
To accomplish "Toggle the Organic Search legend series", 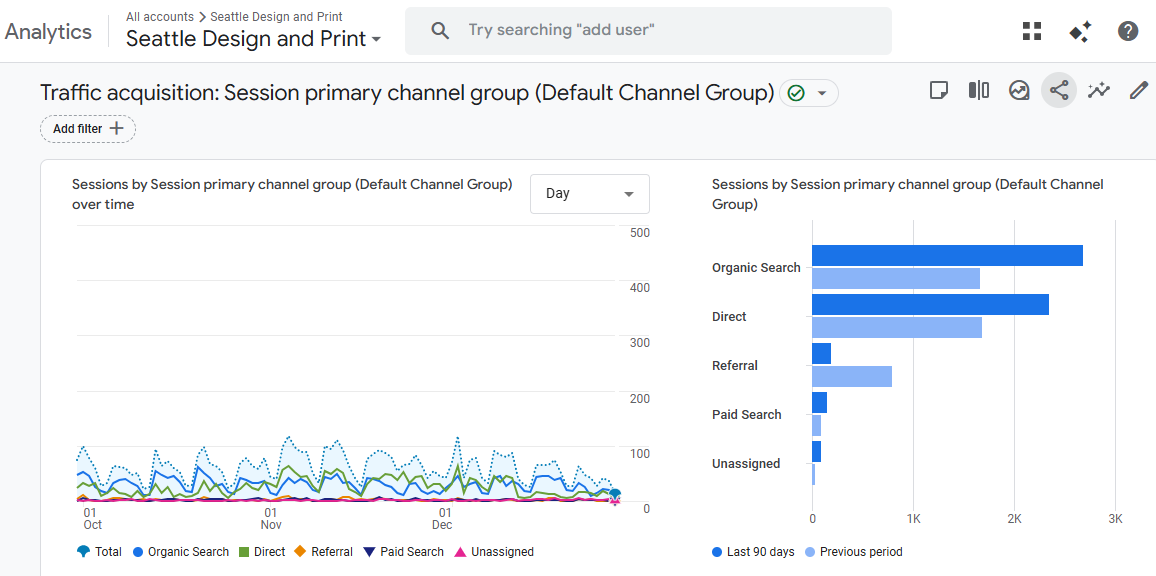I will [x=181, y=552].
